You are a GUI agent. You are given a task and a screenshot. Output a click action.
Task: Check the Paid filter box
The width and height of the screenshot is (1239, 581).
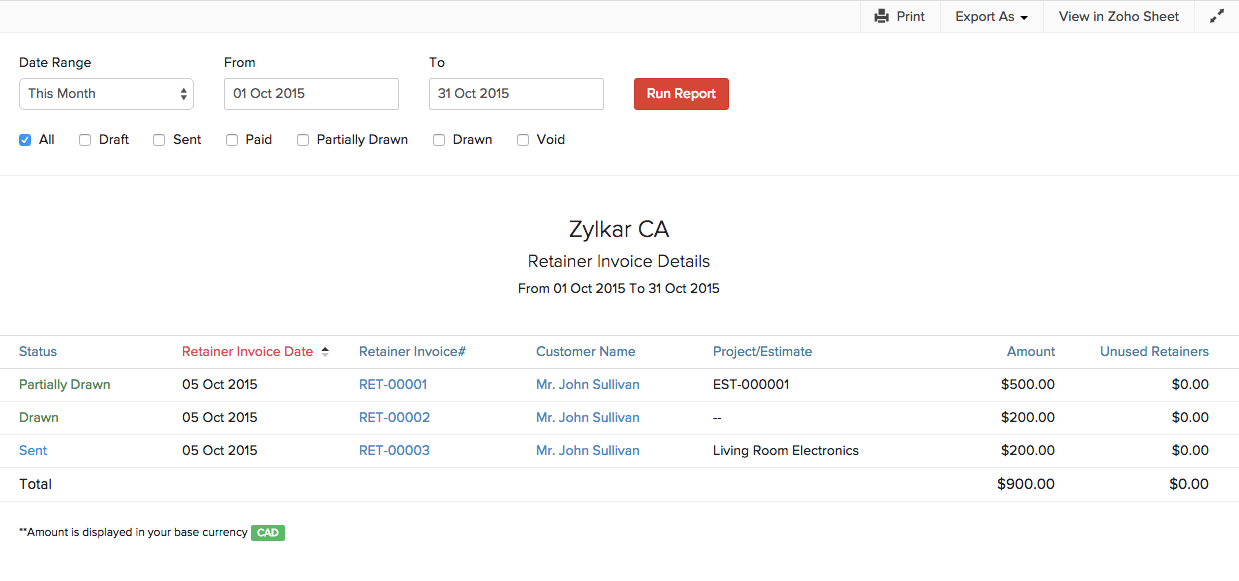click(232, 140)
